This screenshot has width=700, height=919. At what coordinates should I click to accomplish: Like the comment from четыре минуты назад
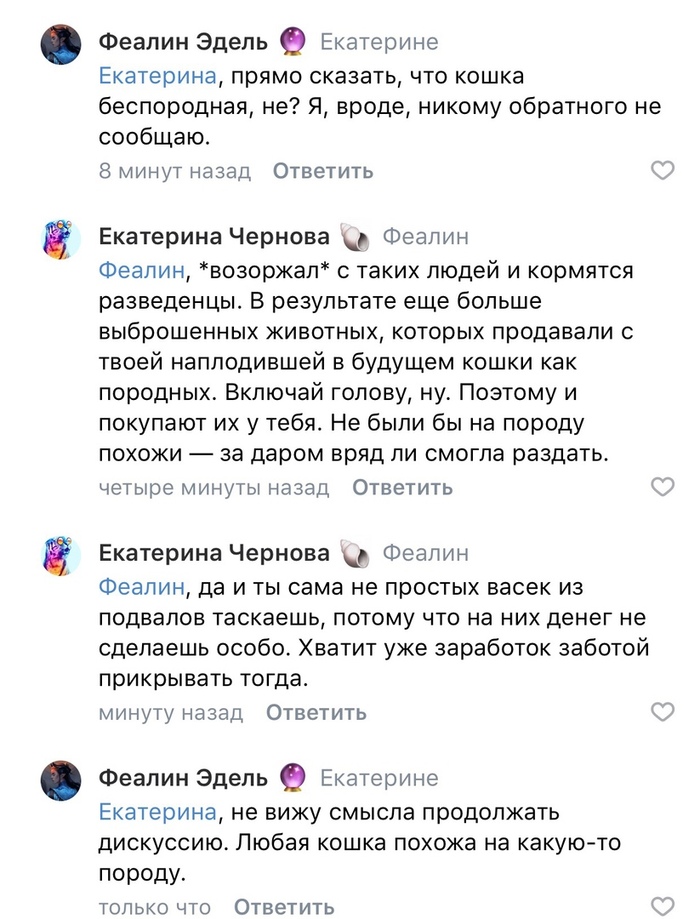pyautogui.click(x=663, y=487)
